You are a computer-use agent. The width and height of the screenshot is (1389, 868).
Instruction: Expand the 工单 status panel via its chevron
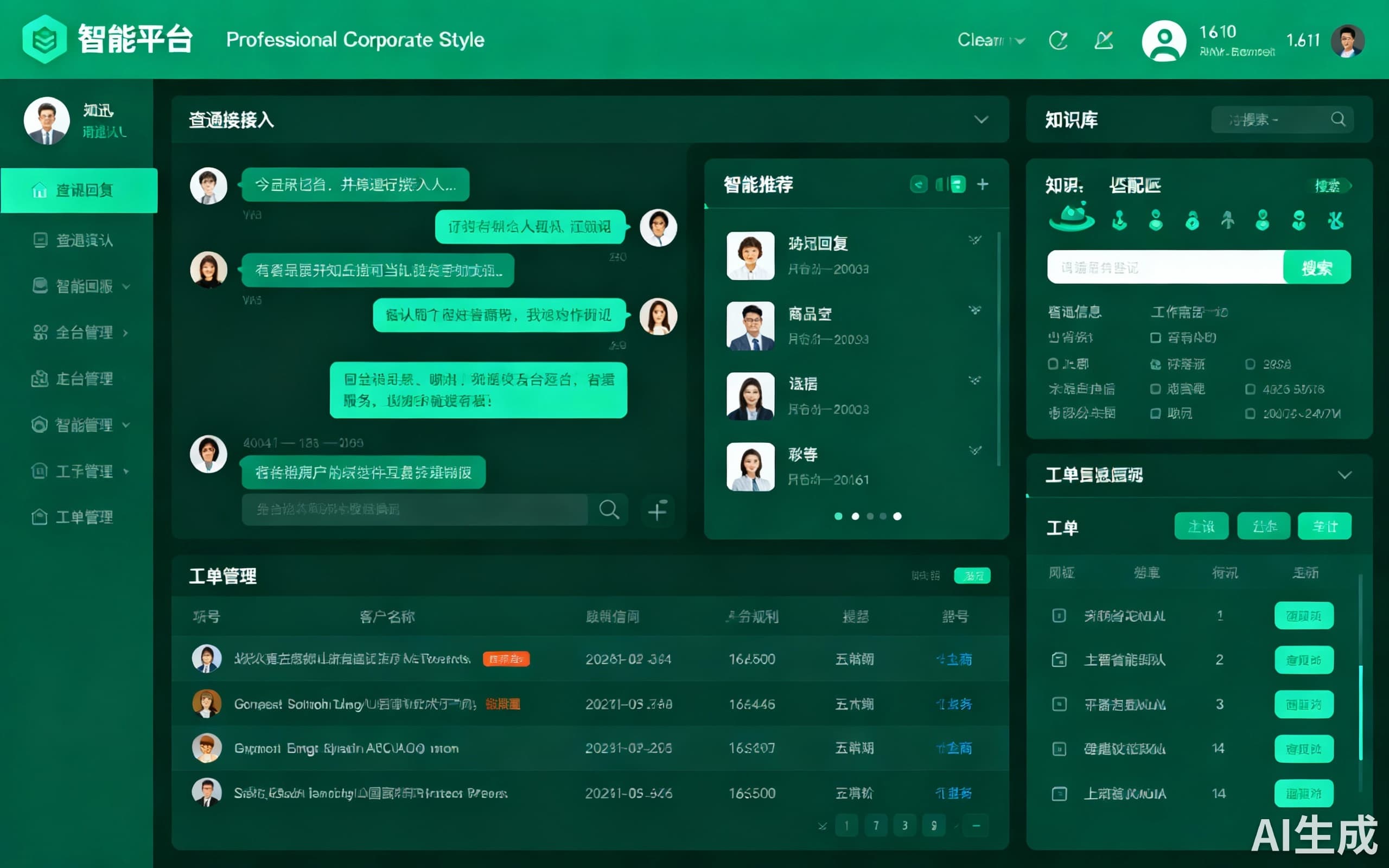click(x=1344, y=475)
